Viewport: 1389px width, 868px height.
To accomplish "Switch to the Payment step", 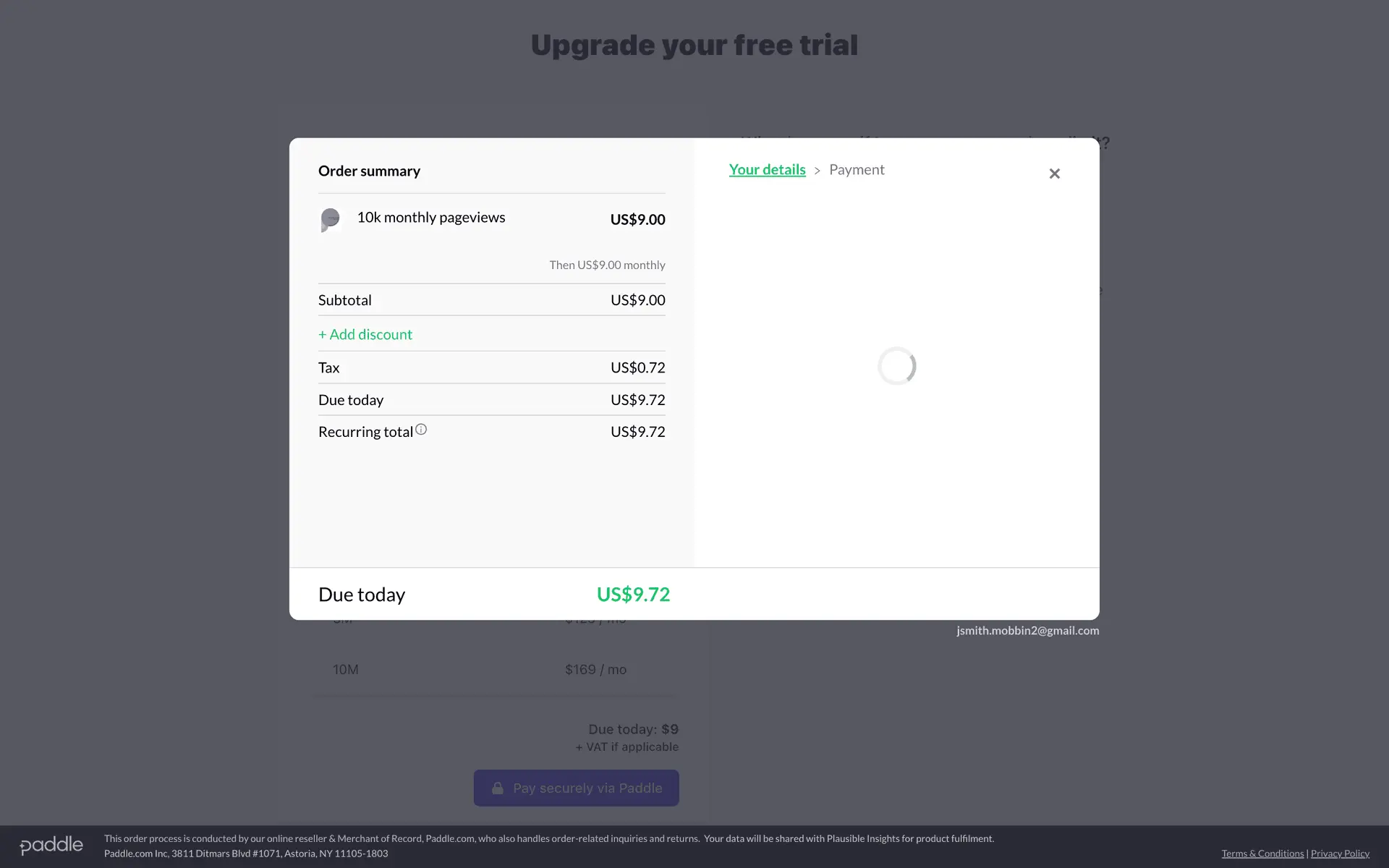I will tap(857, 170).
